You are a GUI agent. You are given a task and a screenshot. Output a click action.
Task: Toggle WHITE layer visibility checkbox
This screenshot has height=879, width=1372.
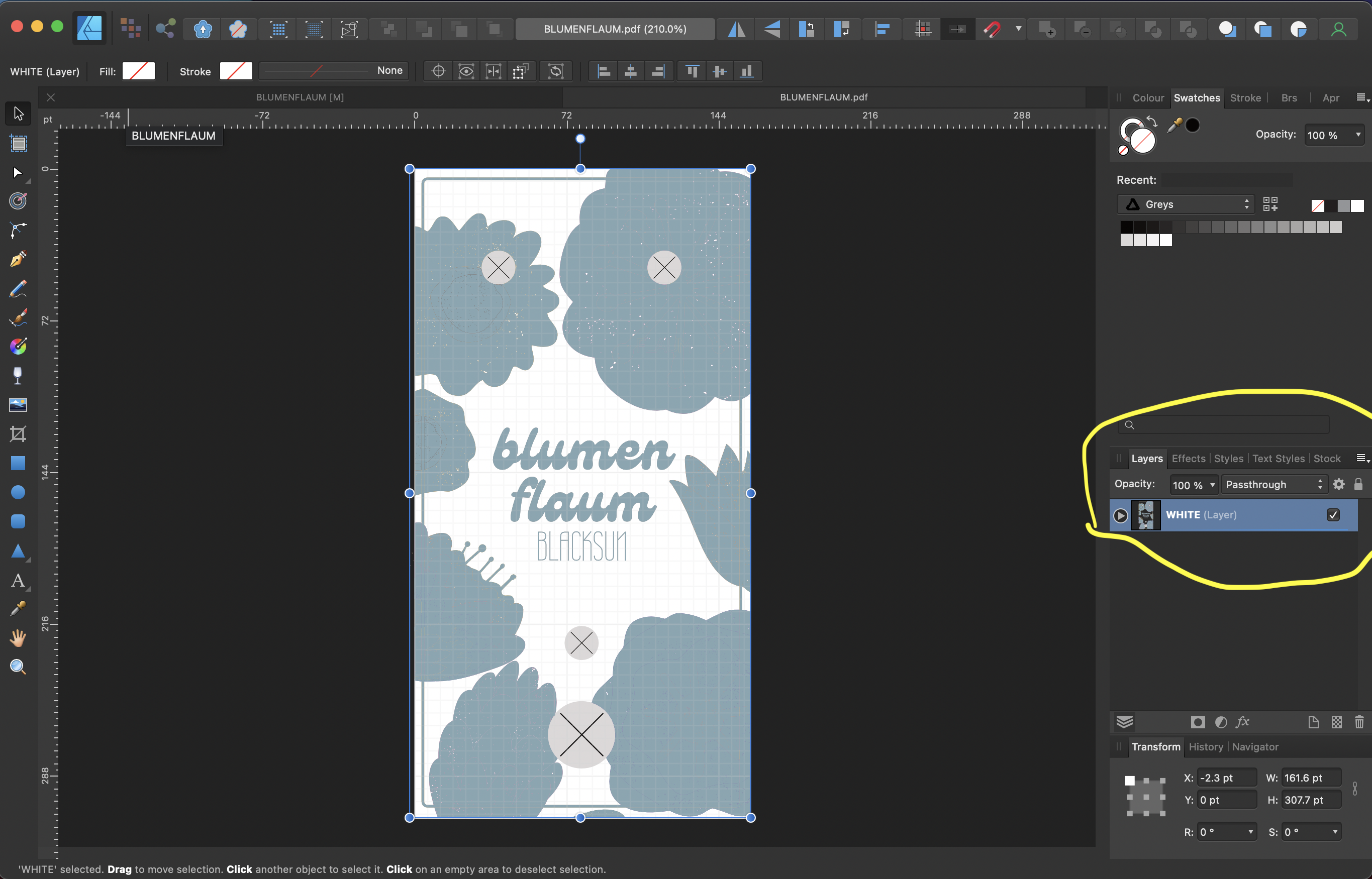coord(1333,515)
